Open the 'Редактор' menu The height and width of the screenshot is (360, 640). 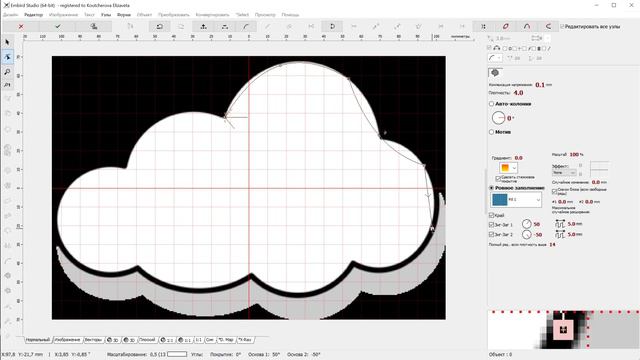[33, 15]
